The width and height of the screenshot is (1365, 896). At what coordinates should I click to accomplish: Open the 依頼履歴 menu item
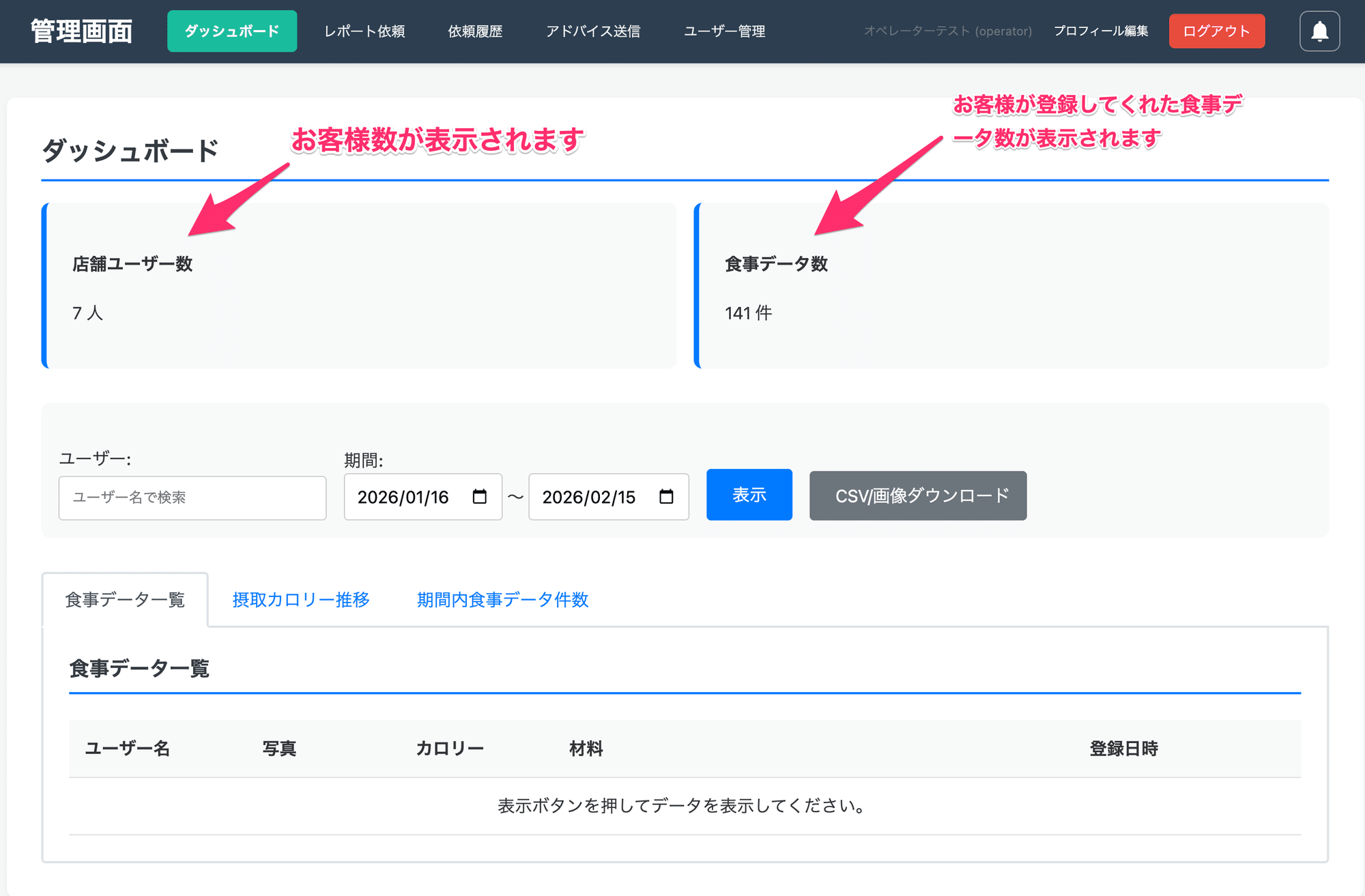tap(475, 31)
